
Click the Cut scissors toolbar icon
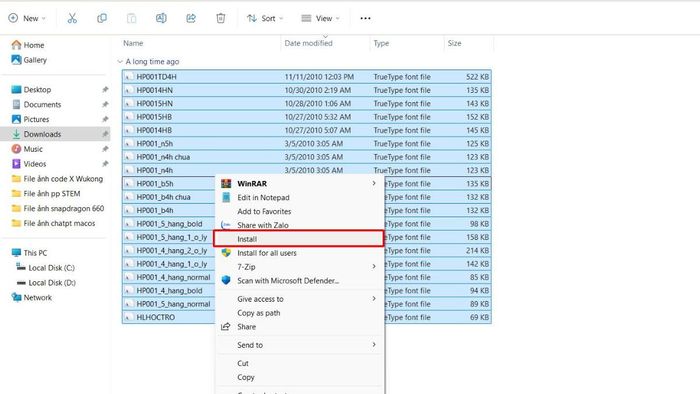pos(72,18)
